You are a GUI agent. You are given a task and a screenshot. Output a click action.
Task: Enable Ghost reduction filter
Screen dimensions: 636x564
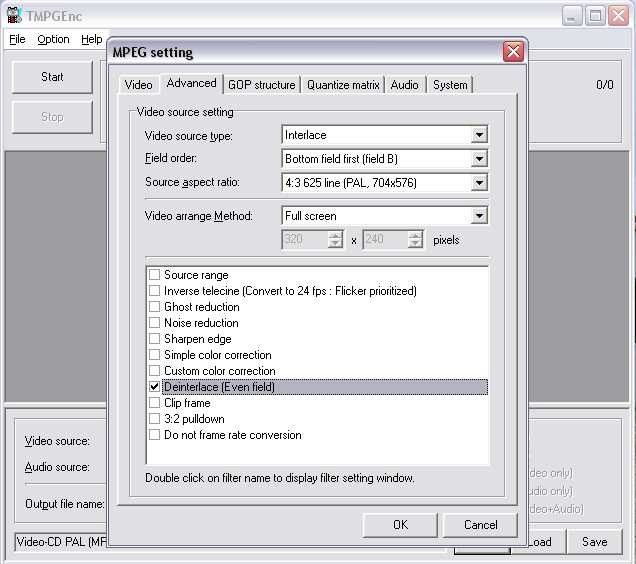pos(154,307)
